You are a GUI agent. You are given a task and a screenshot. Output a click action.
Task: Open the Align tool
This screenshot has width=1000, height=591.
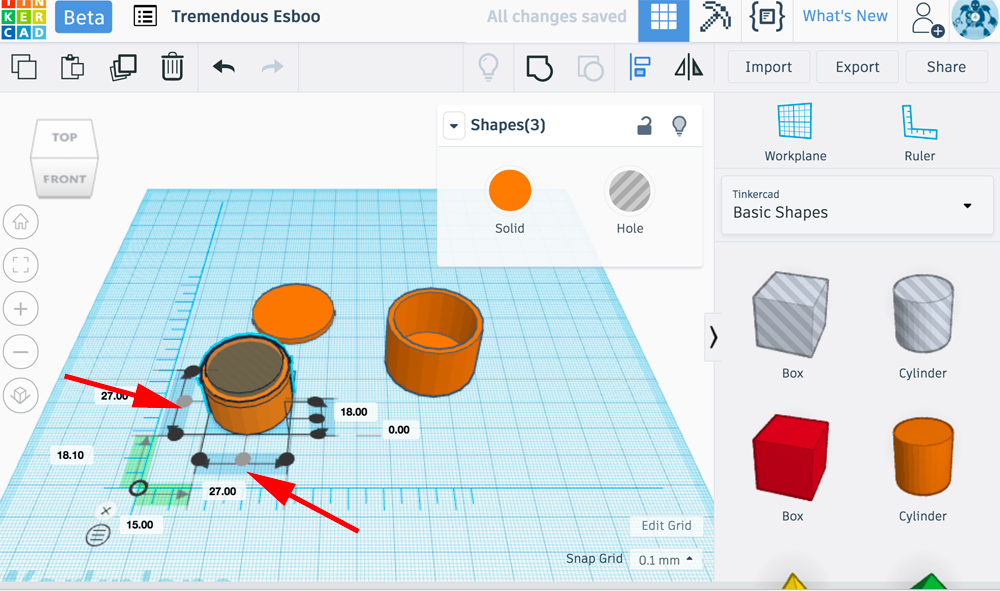point(640,67)
